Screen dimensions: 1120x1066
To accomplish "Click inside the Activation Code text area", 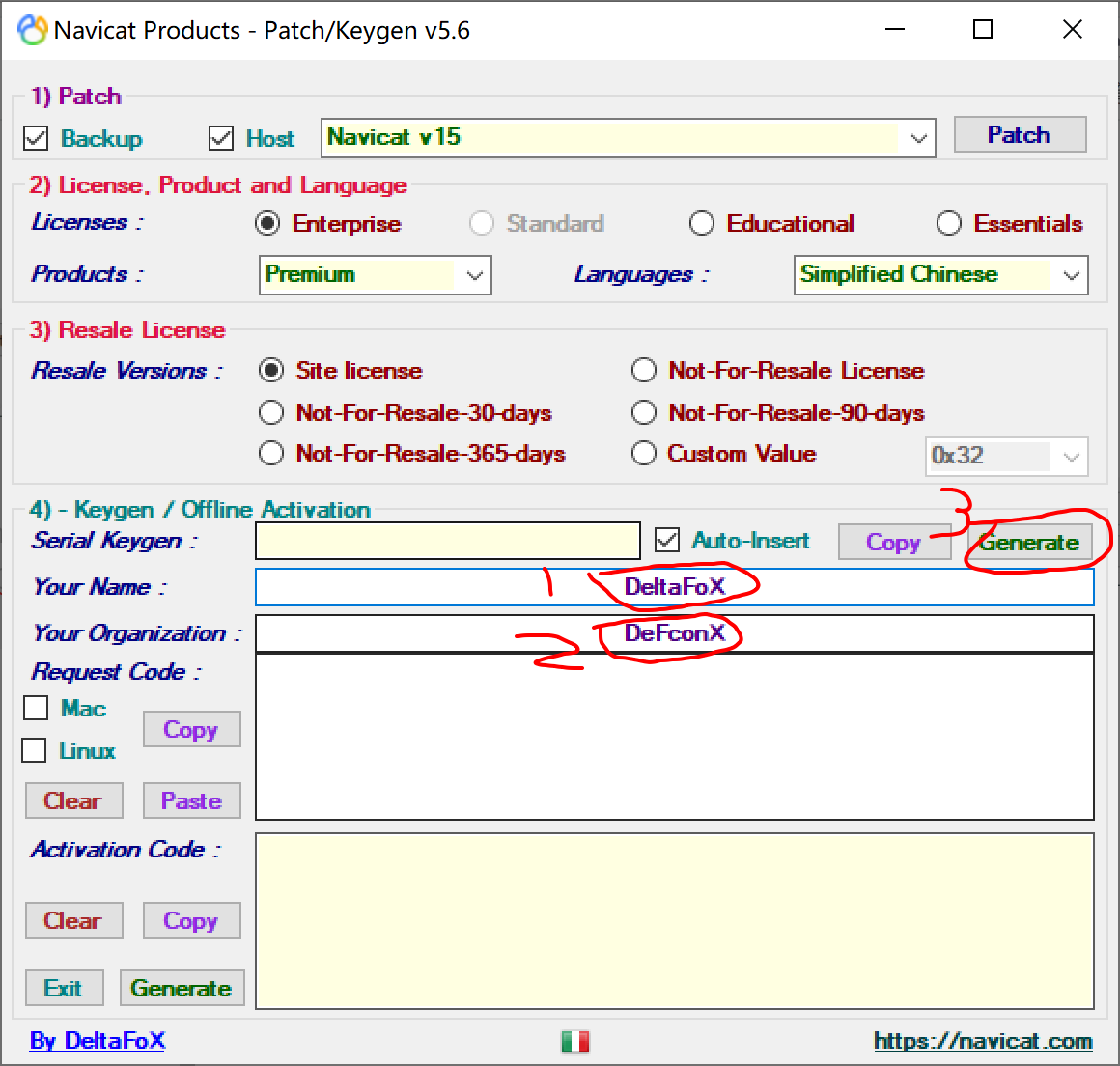I will [674, 921].
